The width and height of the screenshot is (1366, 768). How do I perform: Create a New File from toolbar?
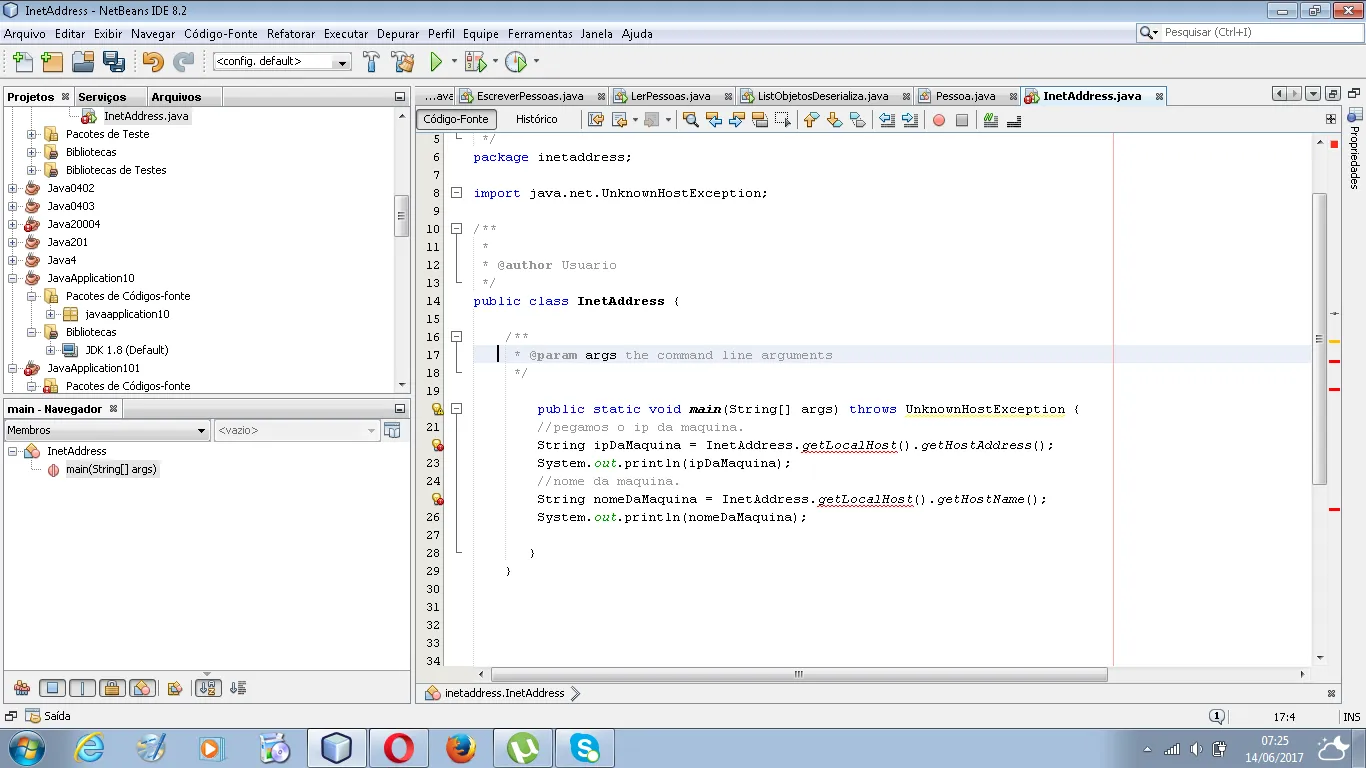[21, 62]
